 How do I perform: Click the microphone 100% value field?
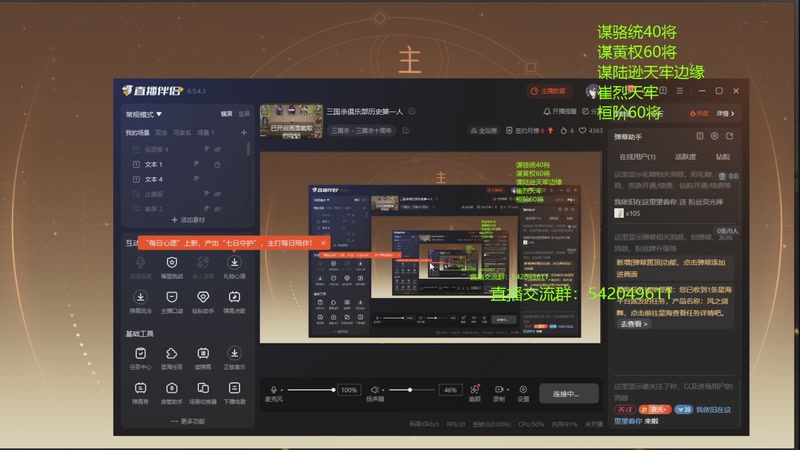[x=348, y=390]
